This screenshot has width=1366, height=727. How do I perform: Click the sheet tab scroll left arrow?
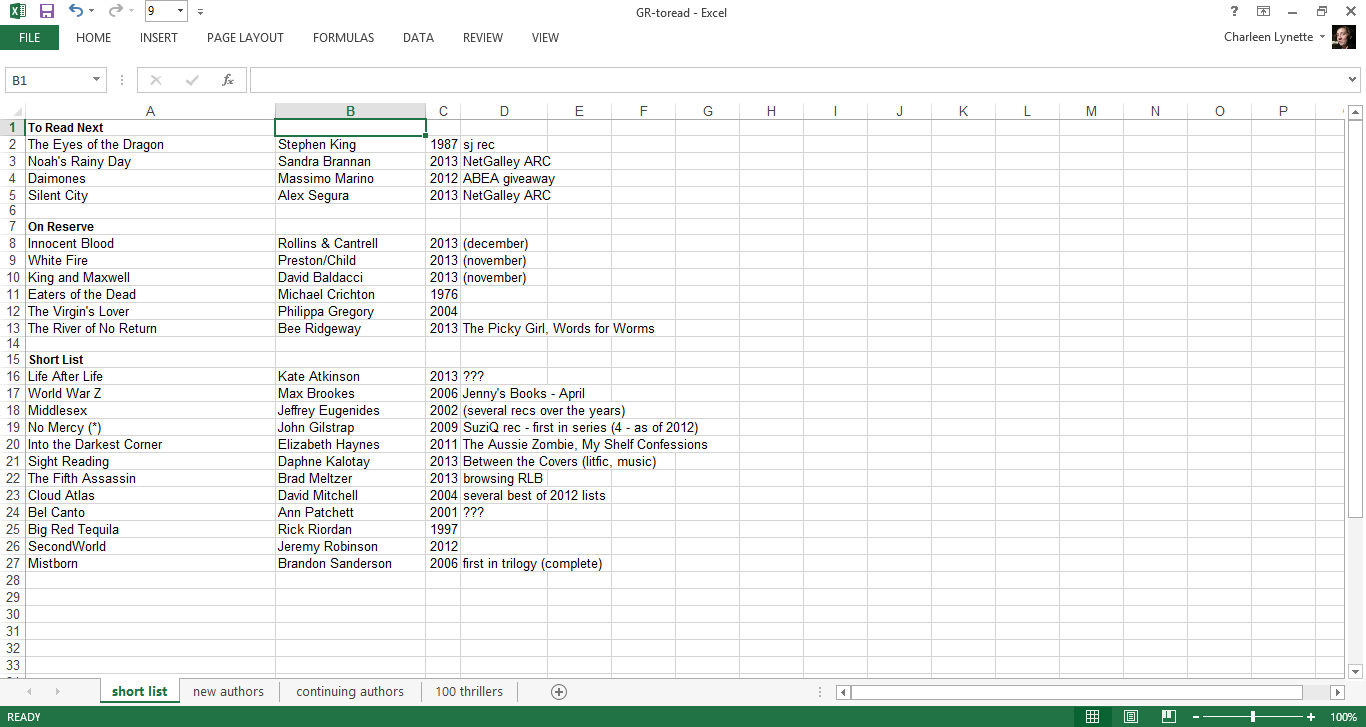pyautogui.click(x=29, y=692)
